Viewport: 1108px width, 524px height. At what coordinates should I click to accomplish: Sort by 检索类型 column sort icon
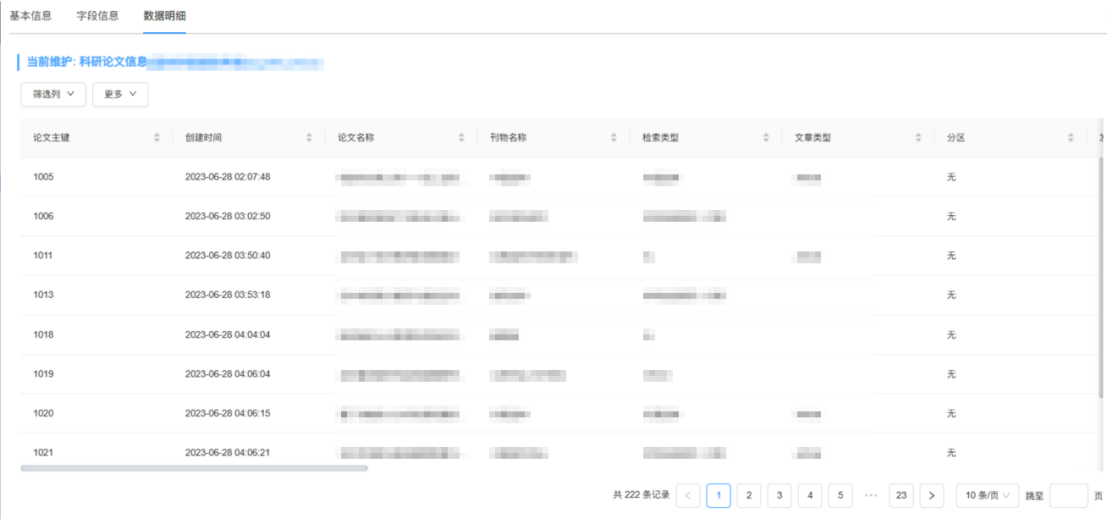pyautogui.click(x=766, y=138)
